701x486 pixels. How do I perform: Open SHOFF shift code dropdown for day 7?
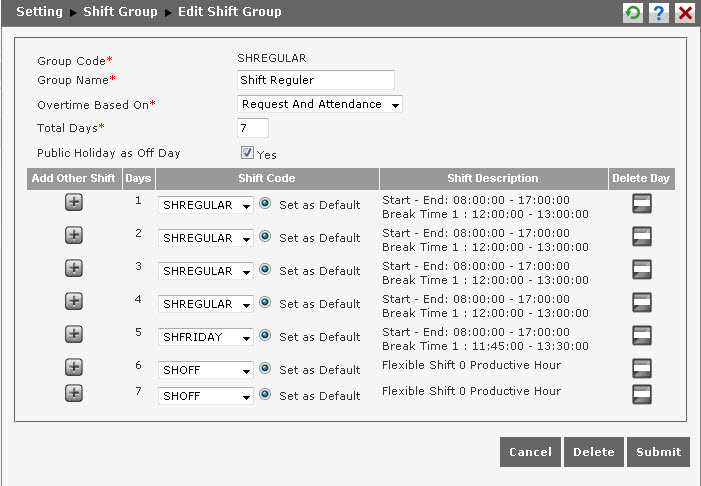[206, 396]
